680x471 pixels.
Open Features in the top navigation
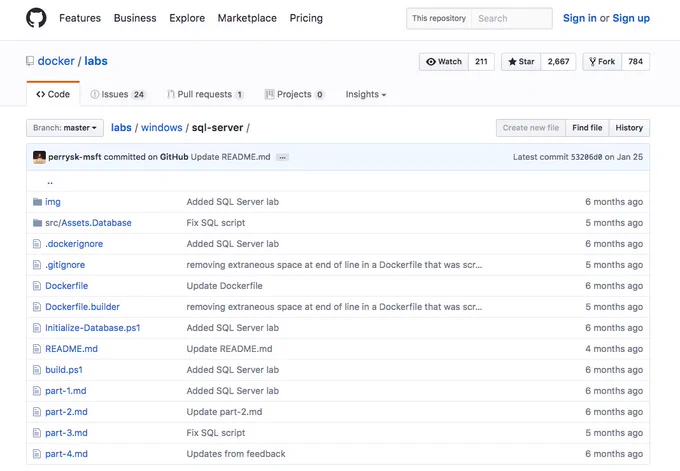click(x=80, y=18)
